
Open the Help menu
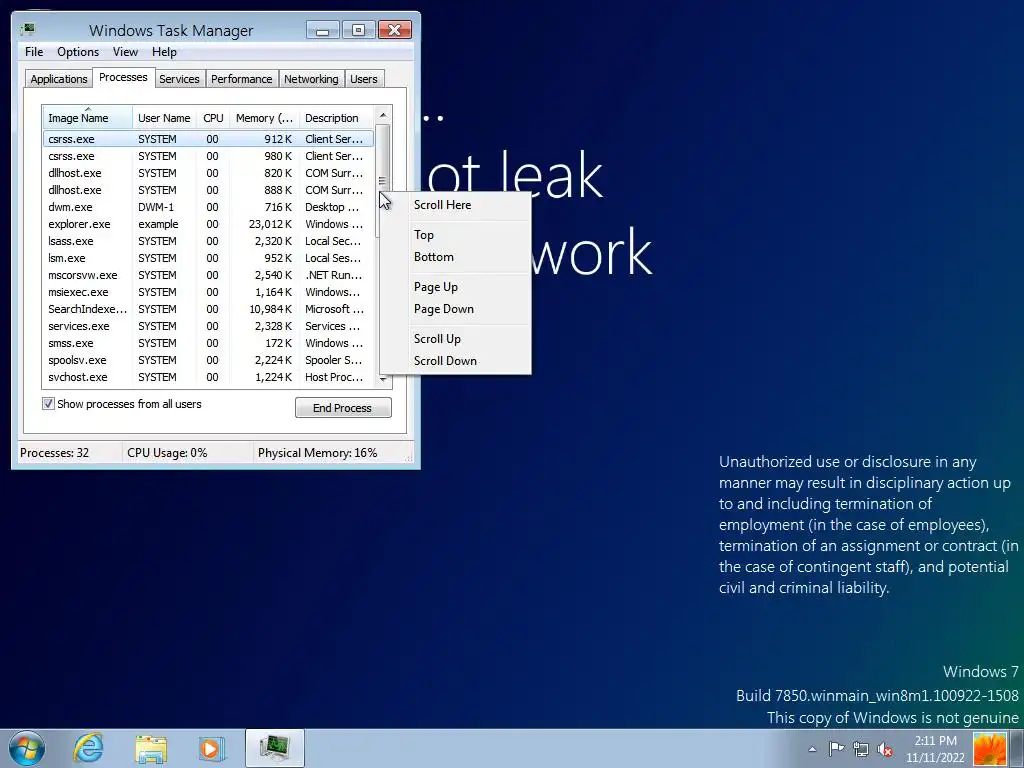164,52
